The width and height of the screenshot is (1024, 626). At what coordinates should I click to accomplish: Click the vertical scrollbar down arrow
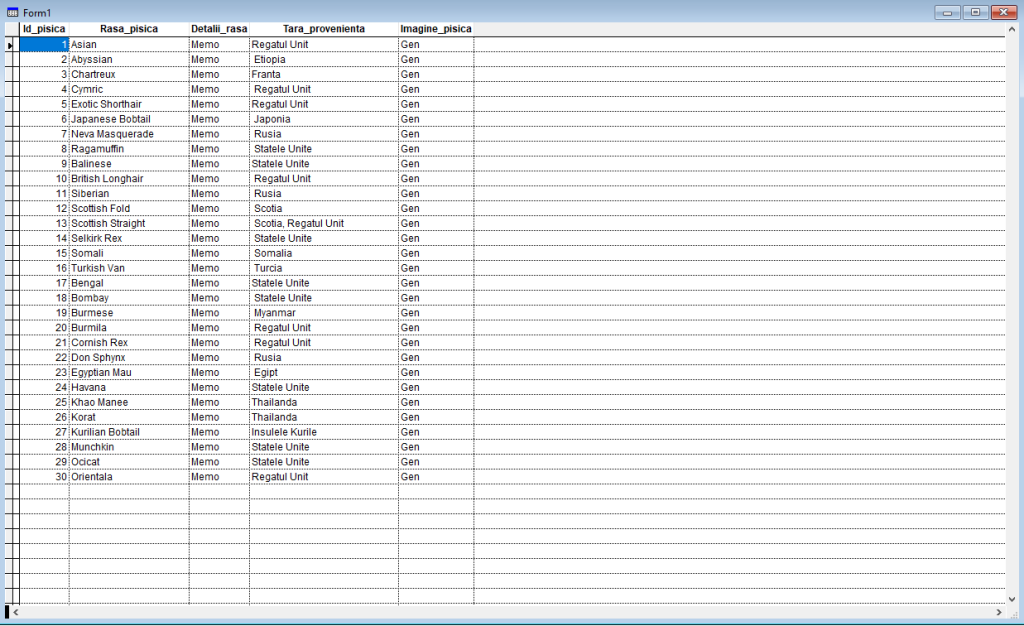tap(1012, 599)
